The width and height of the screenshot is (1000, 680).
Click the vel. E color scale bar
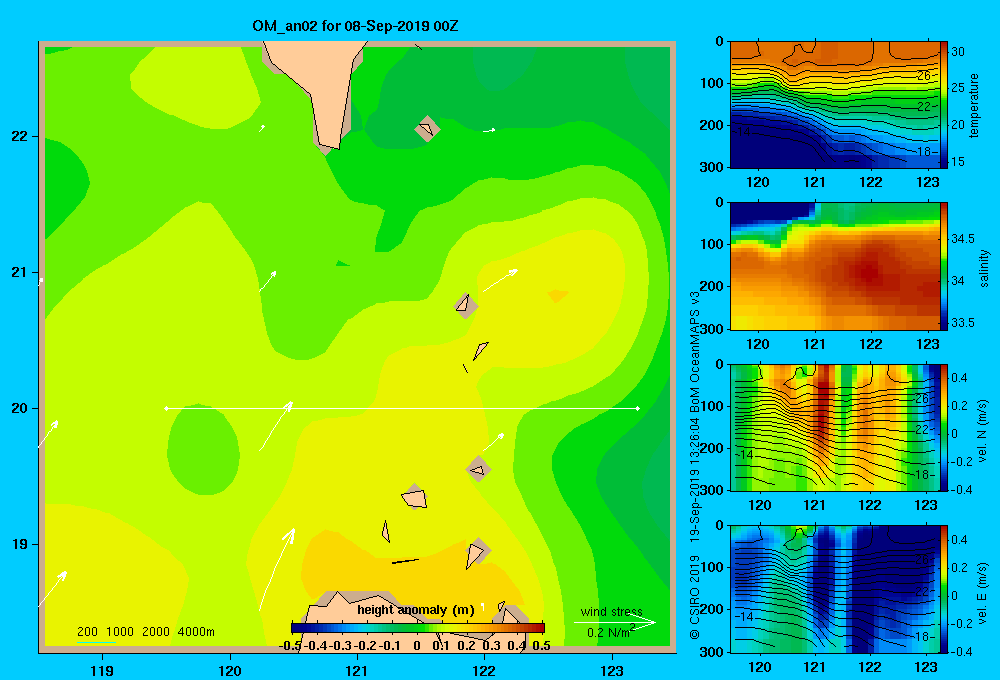944,589
